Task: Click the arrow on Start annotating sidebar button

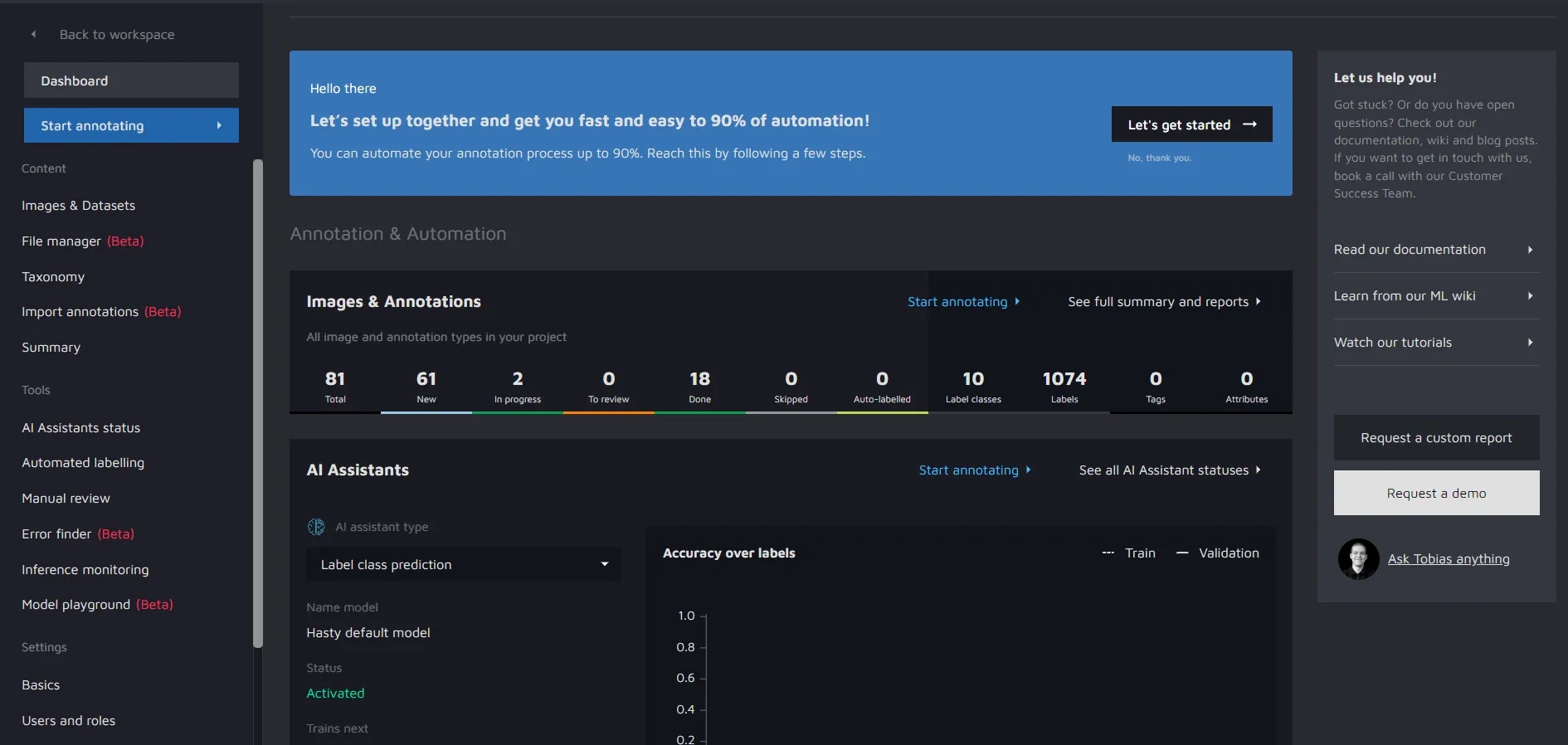Action: click(219, 126)
